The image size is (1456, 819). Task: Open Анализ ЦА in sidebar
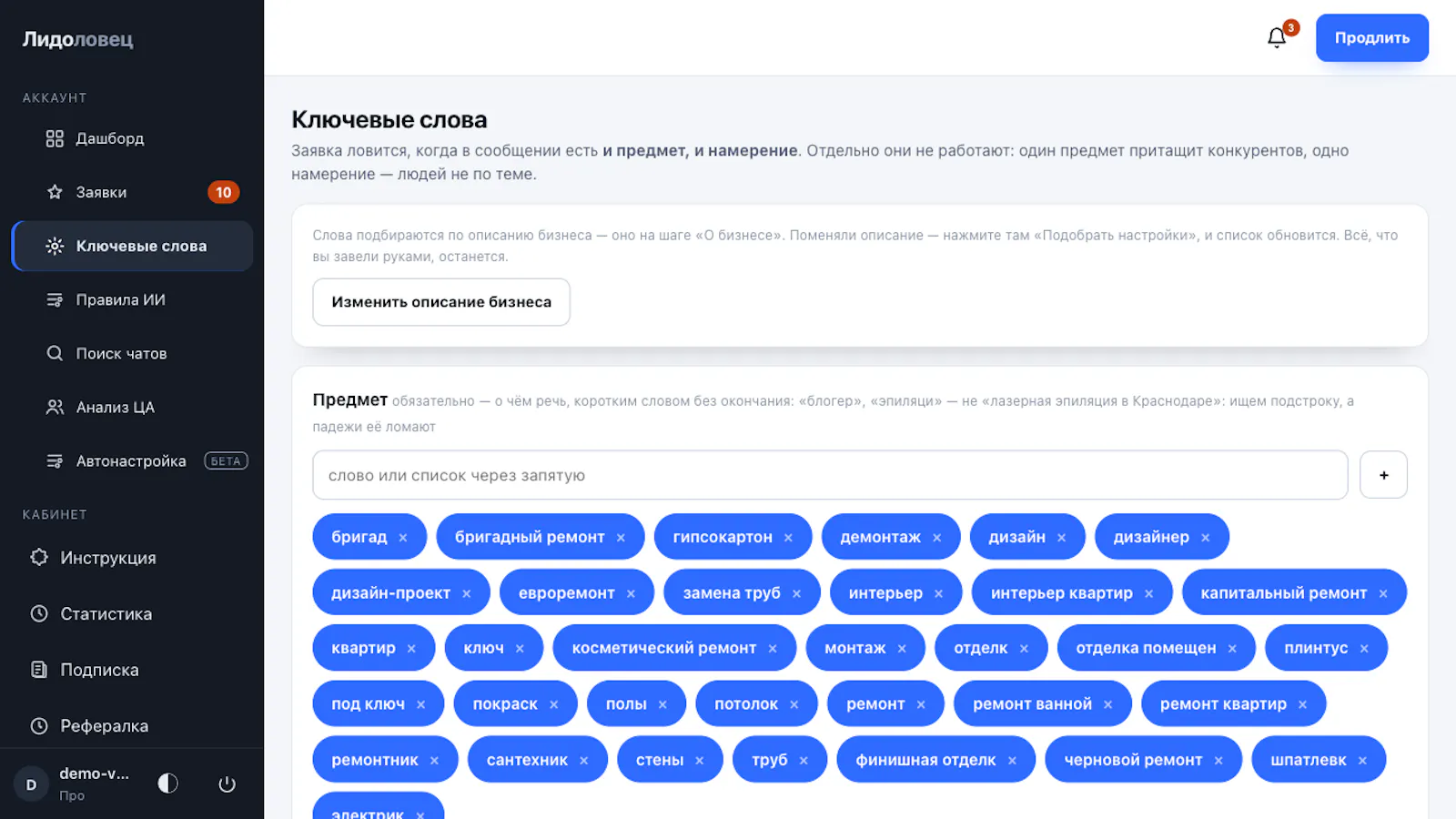click(132, 407)
